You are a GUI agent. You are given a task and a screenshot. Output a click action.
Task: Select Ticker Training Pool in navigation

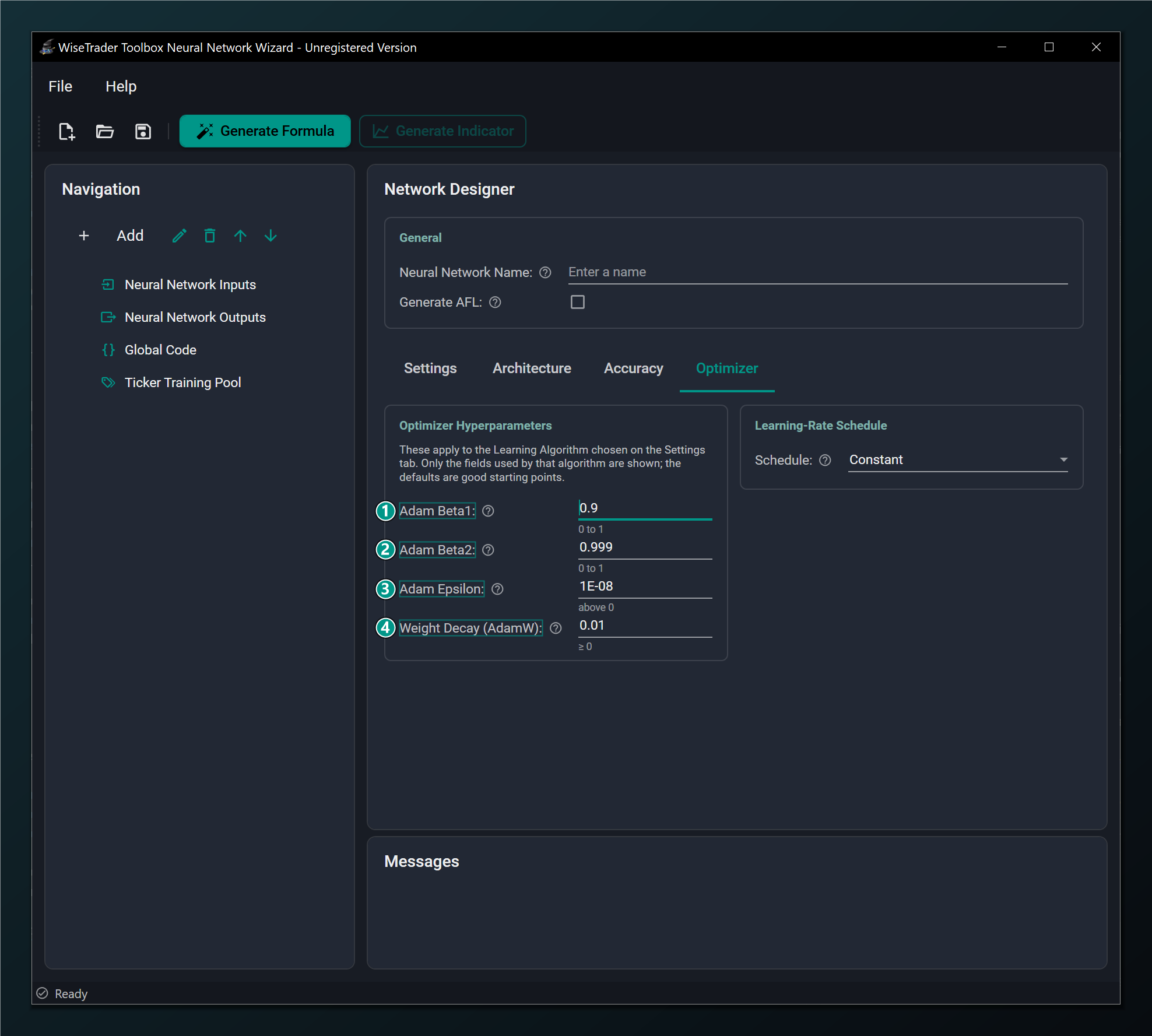coord(182,382)
